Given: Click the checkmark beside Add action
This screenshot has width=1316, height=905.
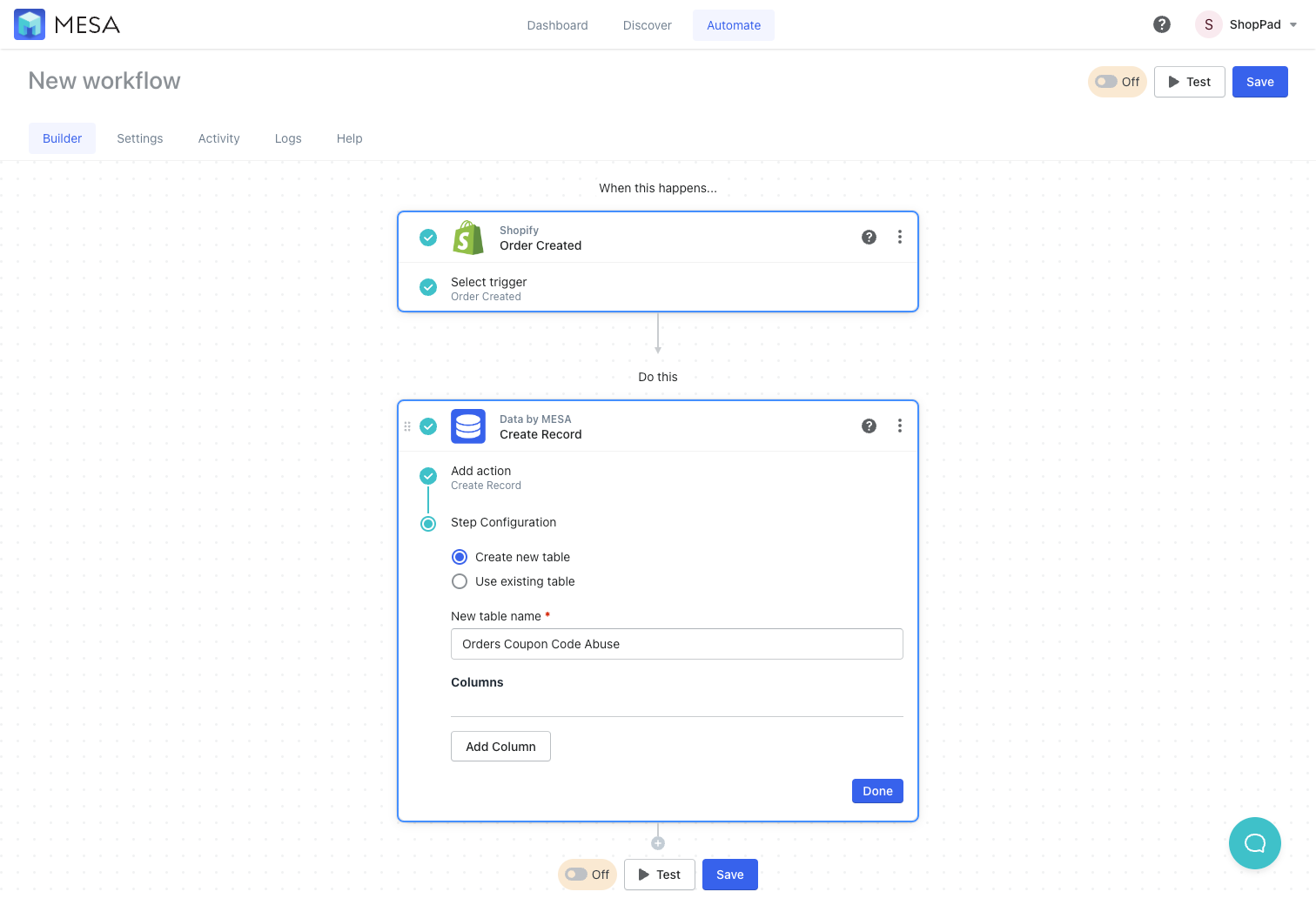Looking at the screenshot, I should [x=428, y=476].
